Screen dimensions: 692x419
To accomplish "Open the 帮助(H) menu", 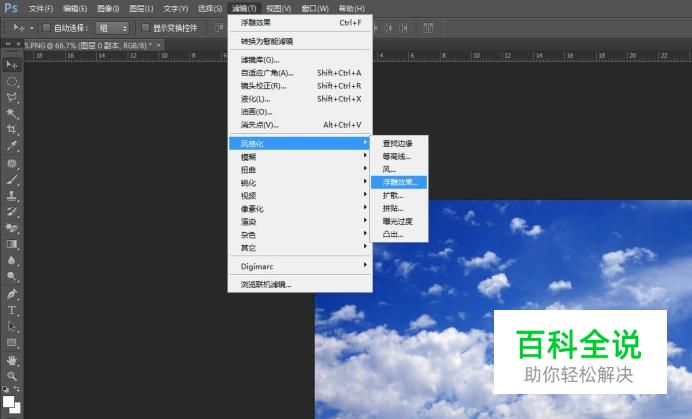I will [351, 8].
